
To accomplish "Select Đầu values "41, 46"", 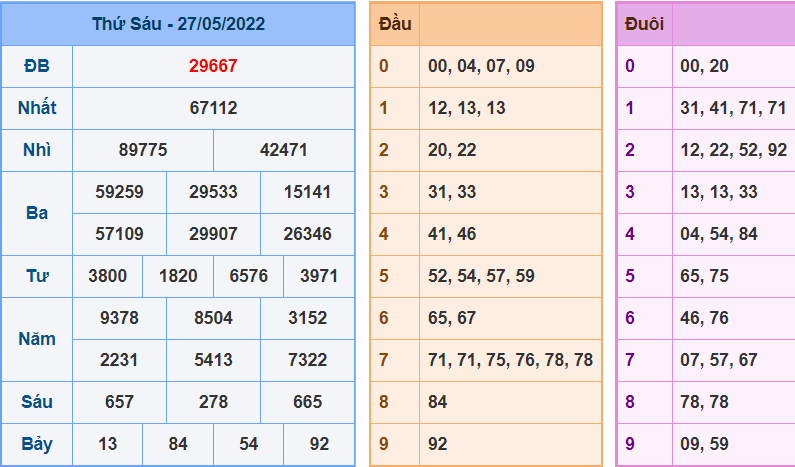I will pyautogui.click(x=452, y=234).
